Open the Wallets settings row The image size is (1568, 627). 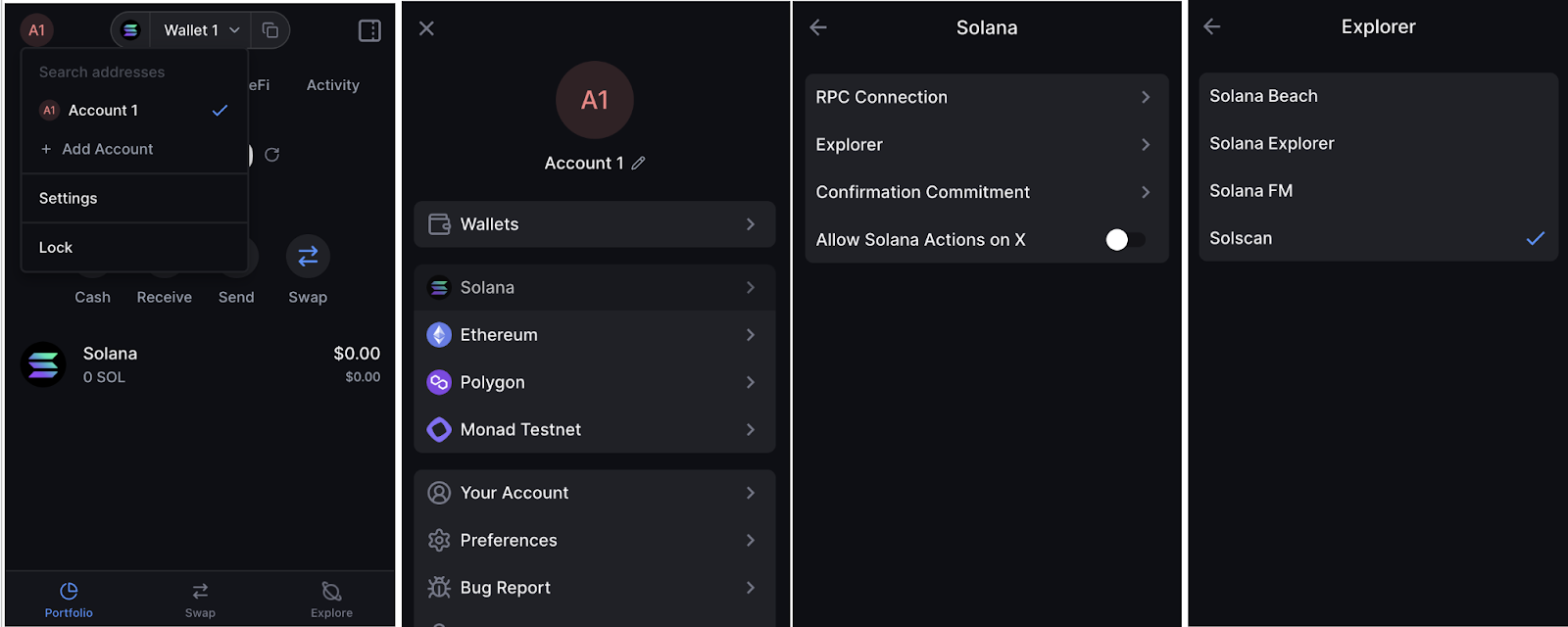(595, 224)
